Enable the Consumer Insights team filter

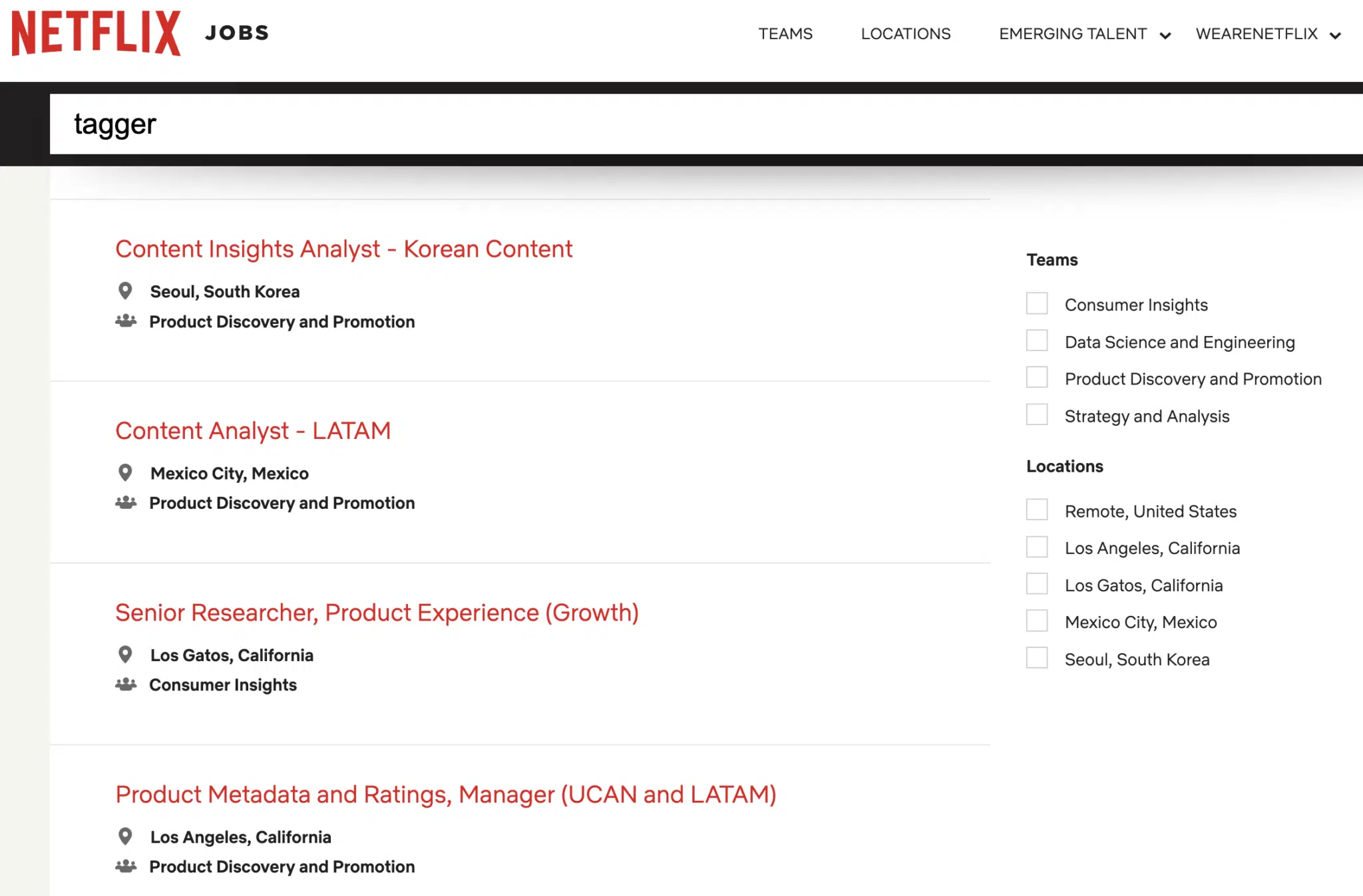[x=1036, y=303]
